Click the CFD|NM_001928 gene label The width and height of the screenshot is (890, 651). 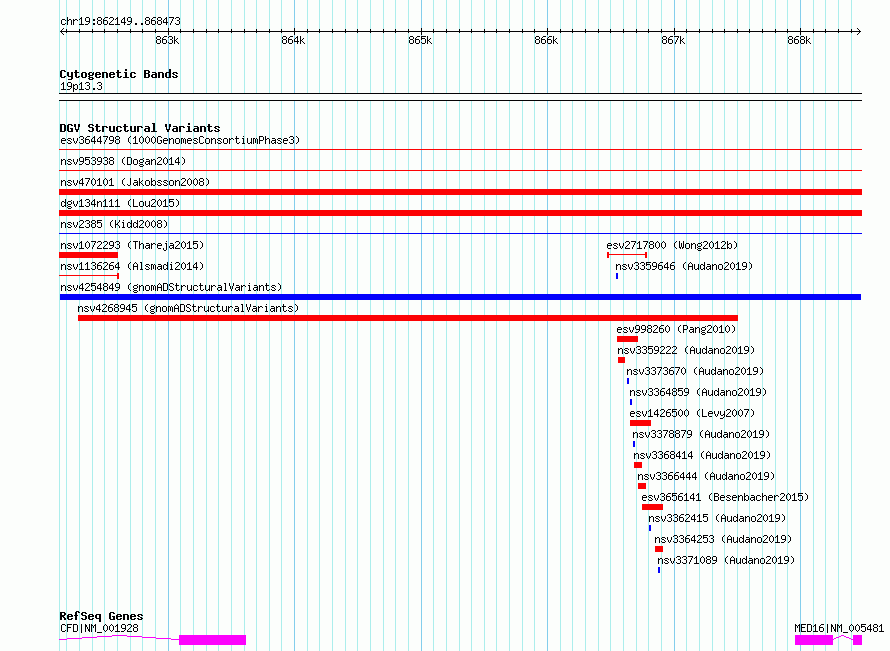coord(99,628)
